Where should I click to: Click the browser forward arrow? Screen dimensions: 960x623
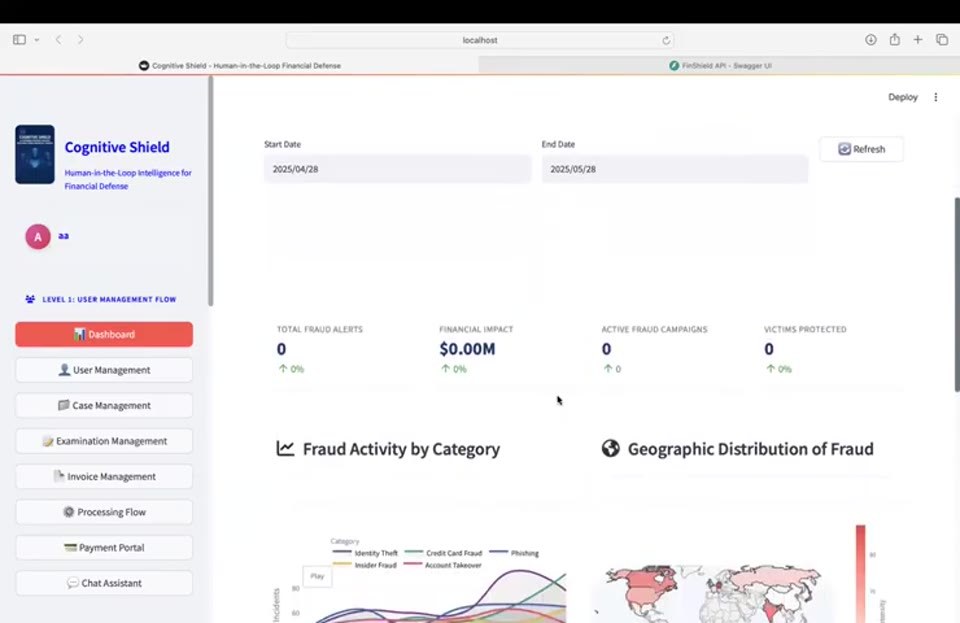pos(80,40)
